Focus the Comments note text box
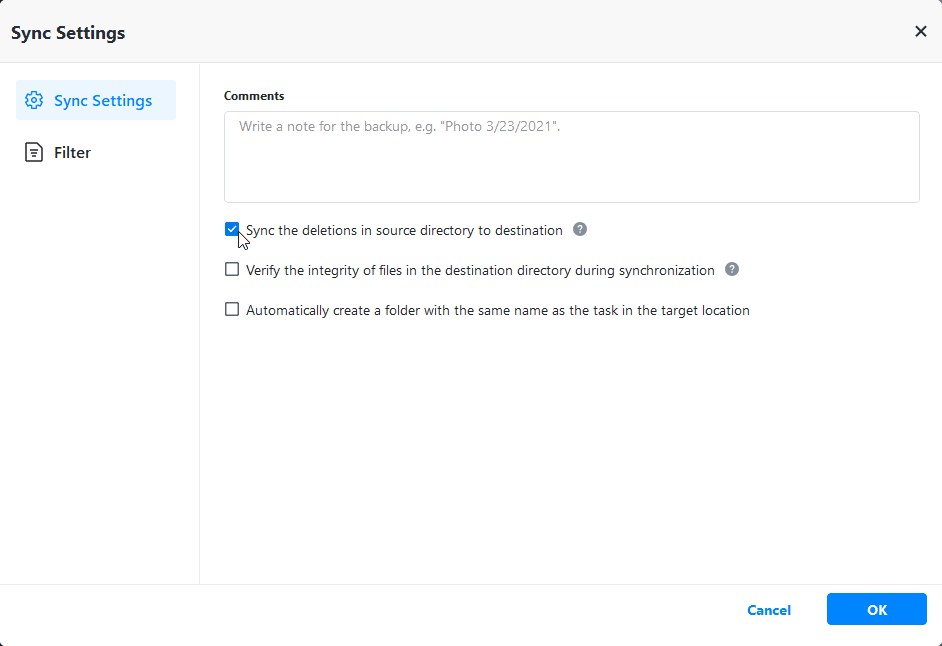 click(571, 165)
